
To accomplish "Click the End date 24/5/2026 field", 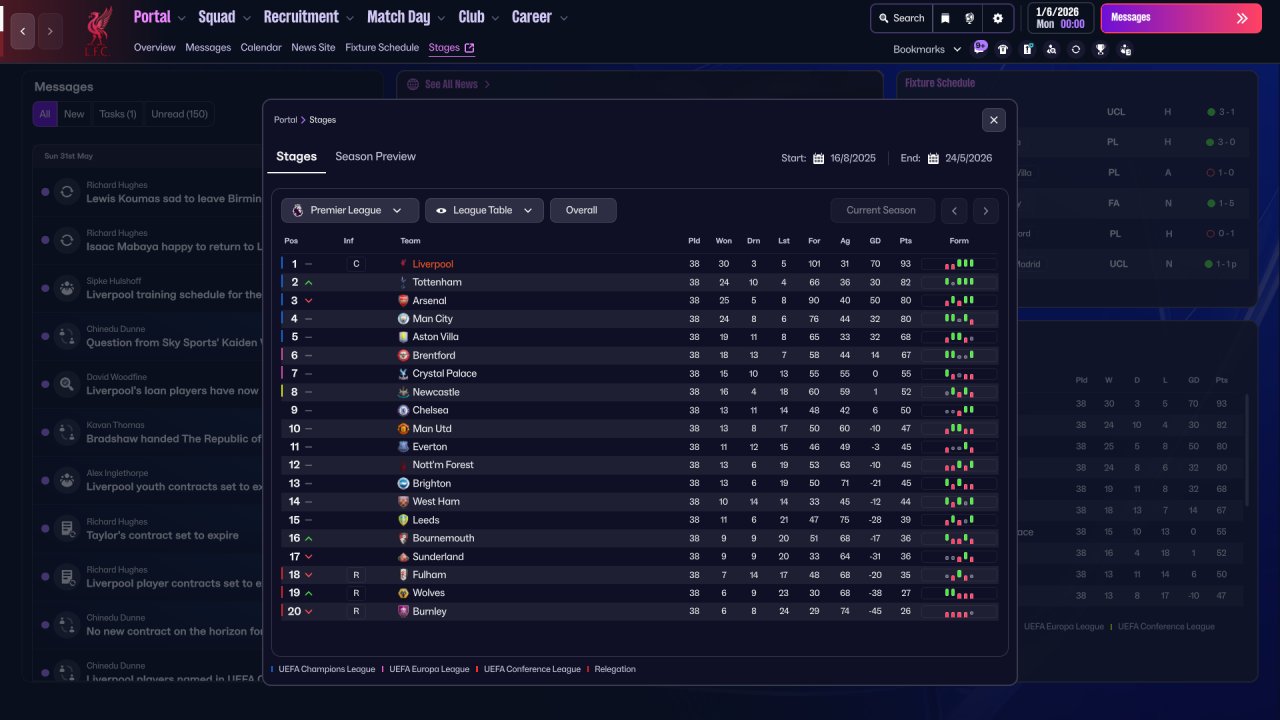I will point(969,158).
